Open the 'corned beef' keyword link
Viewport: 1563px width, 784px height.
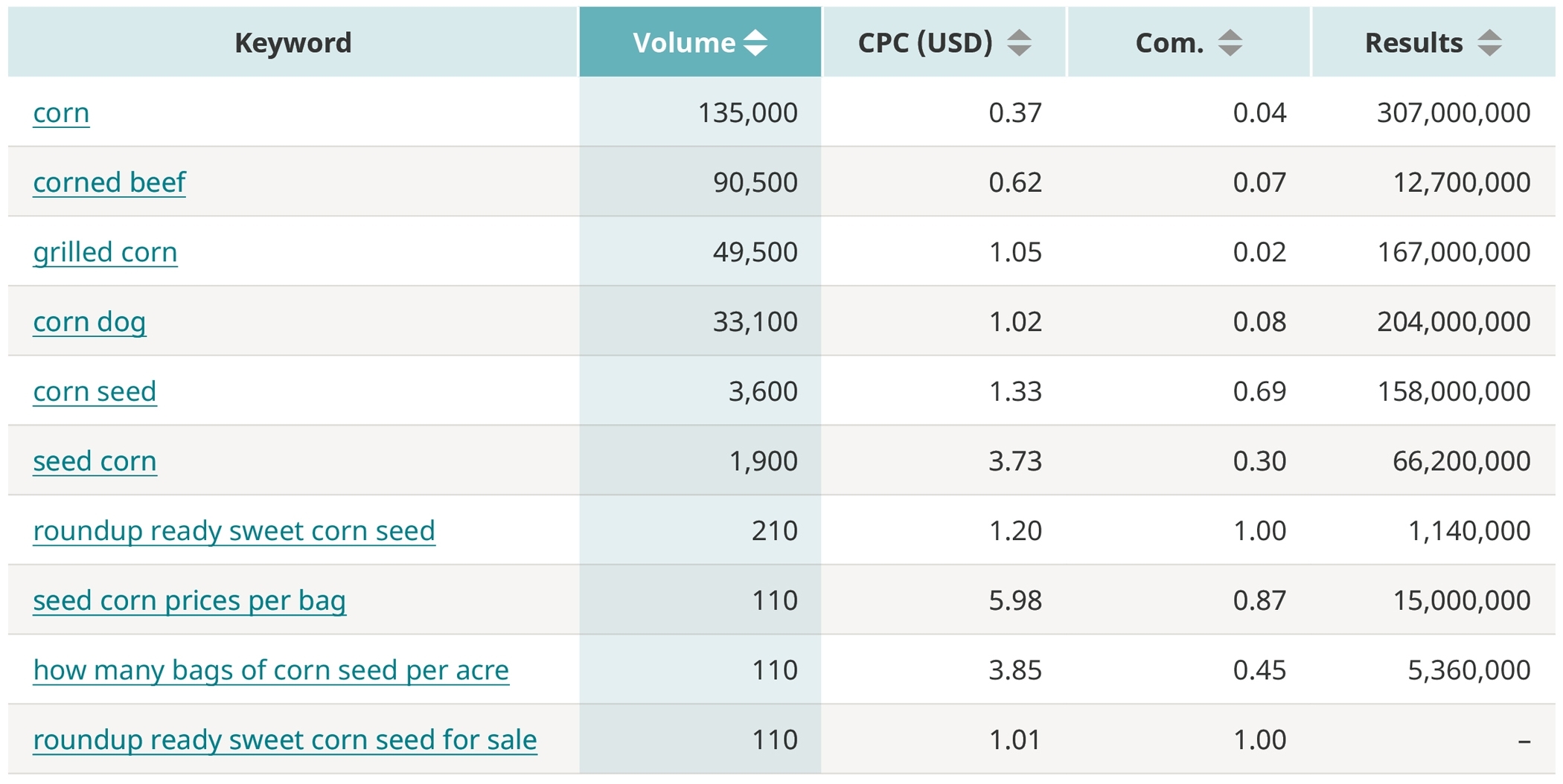tap(109, 182)
